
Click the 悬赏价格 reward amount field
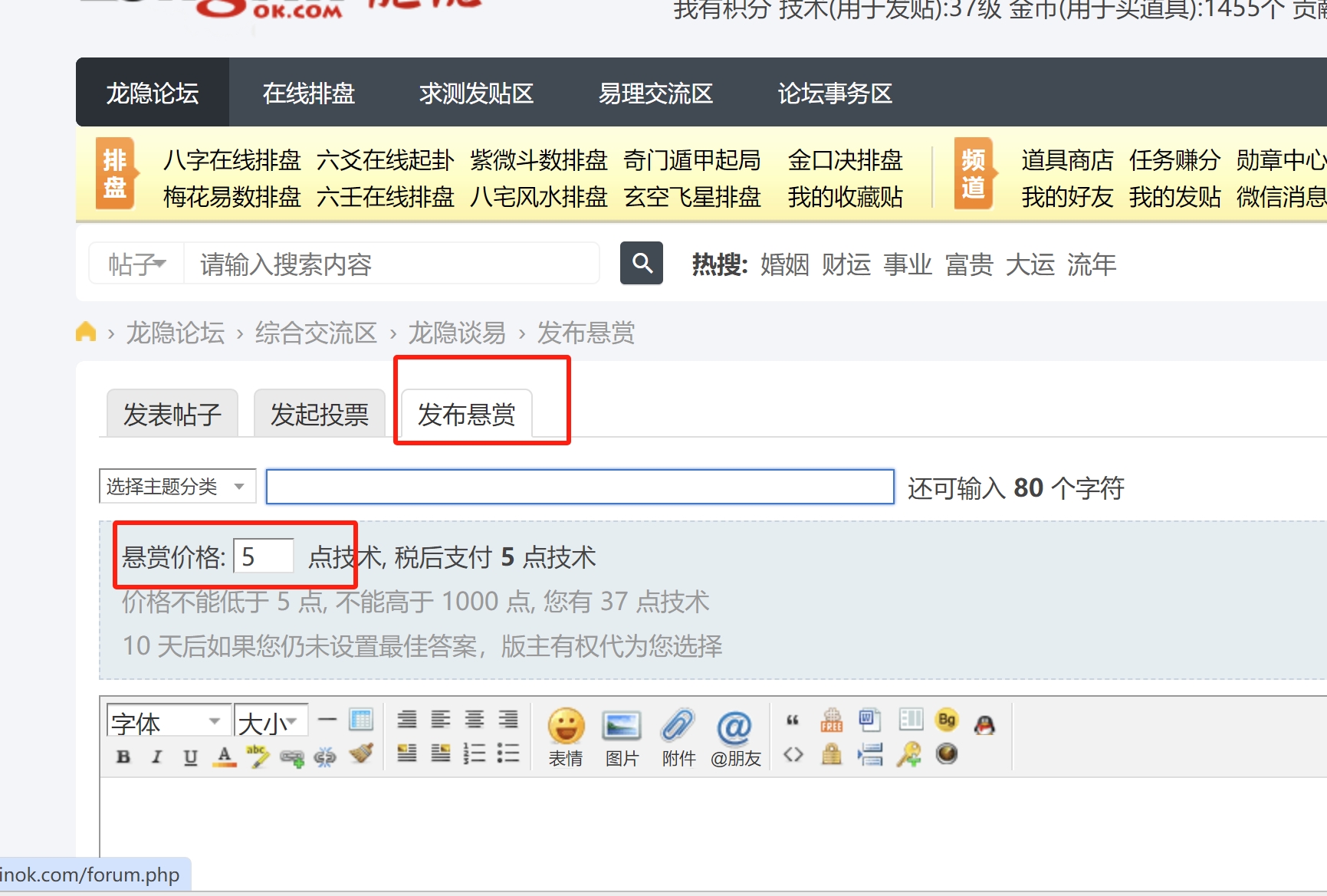coord(264,556)
